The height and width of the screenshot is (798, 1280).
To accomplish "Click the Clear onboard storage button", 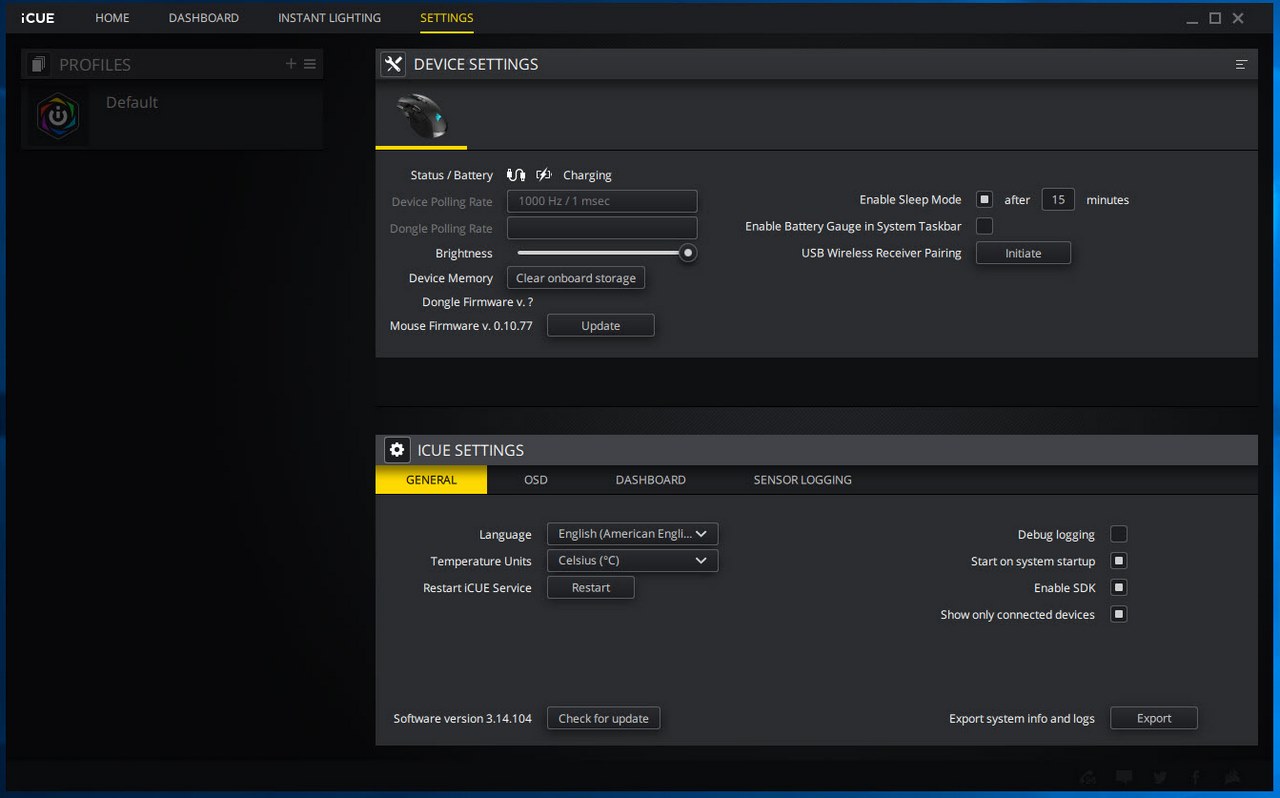I will [576, 278].
